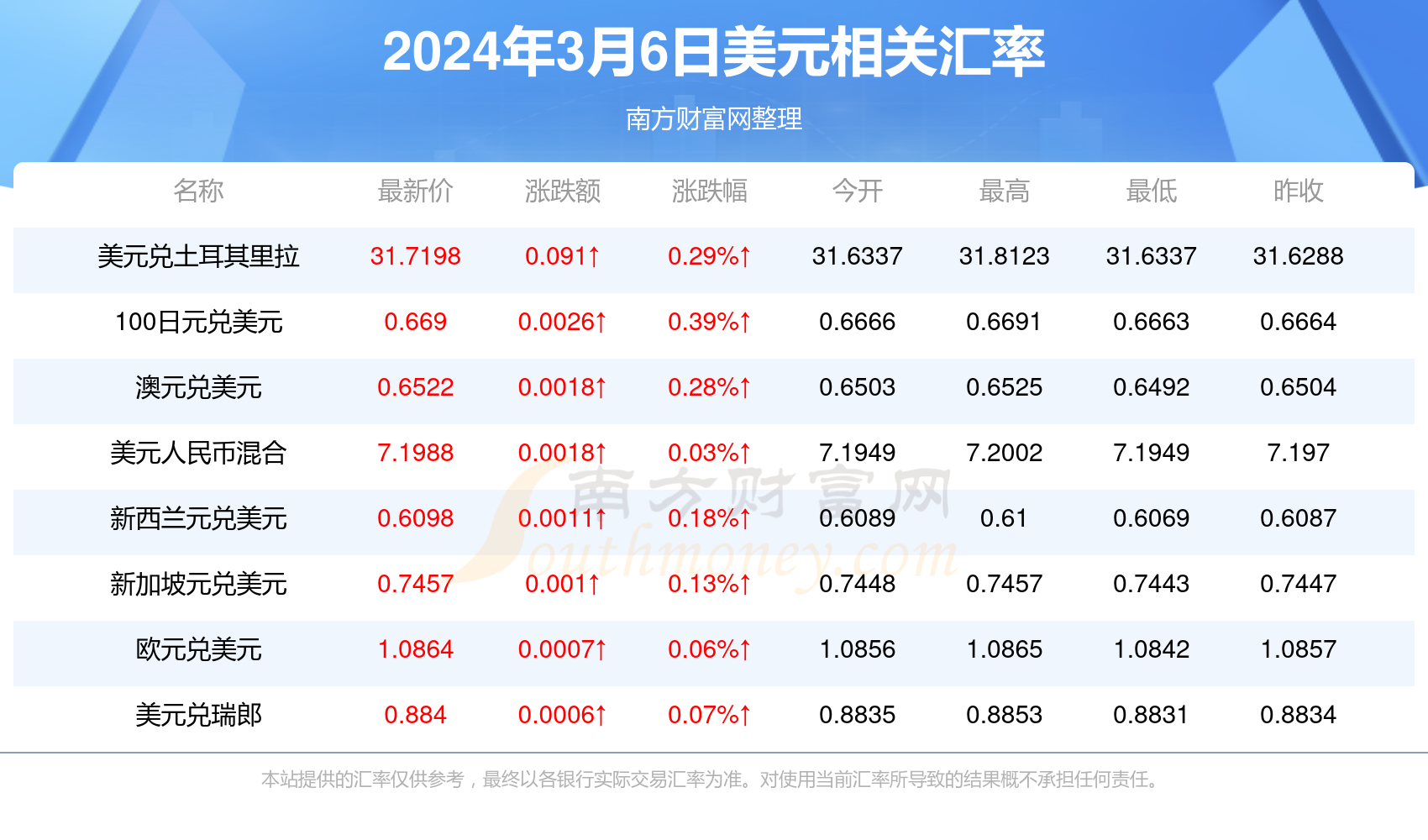Select the row name 100日元兑美元
The width and height of the screenshot is (1428, 840).
pos(198,322)
